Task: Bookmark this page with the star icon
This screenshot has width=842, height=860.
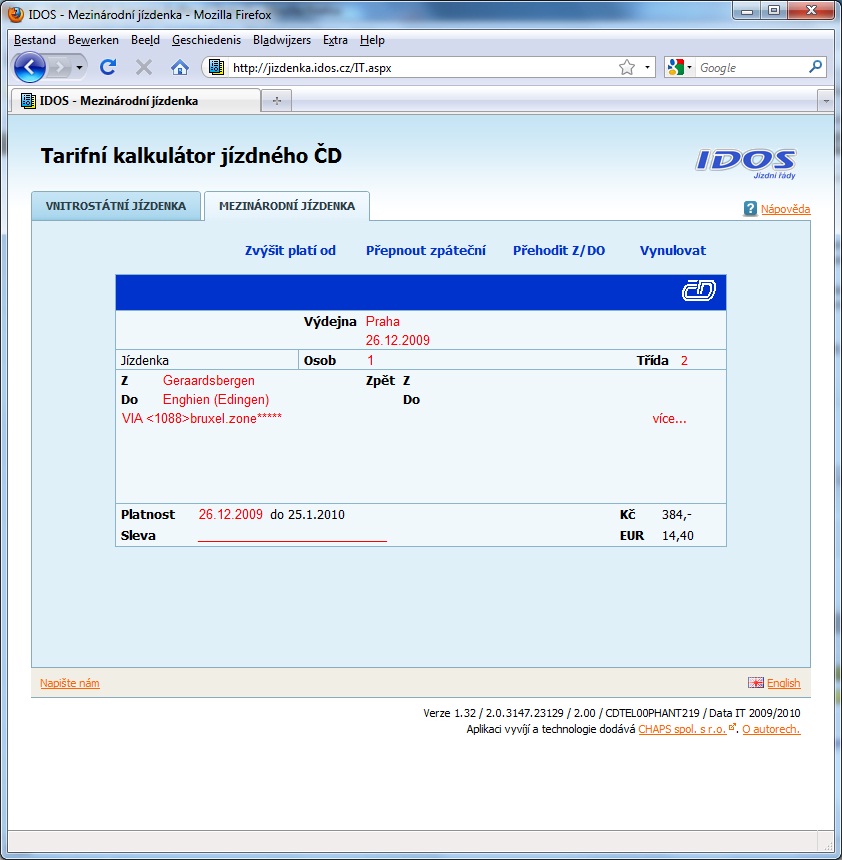Action: point(626,67)
